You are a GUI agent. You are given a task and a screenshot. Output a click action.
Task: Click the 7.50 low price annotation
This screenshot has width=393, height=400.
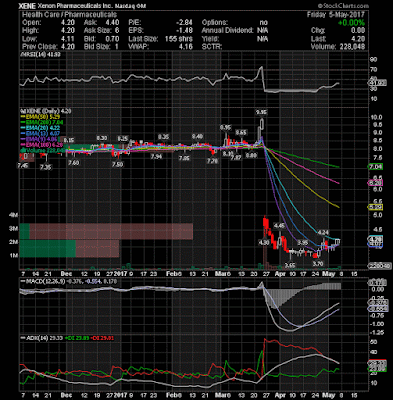click(117, 165)
